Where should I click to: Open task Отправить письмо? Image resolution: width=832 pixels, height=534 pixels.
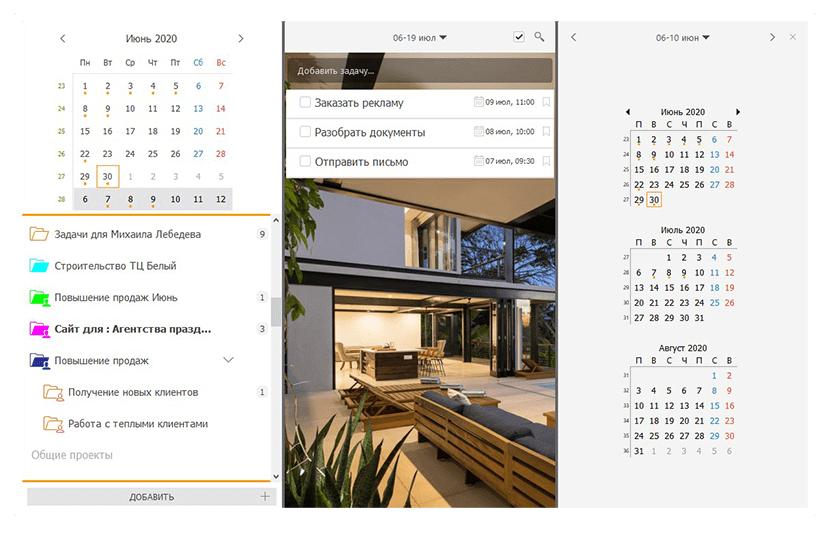(361, 162)
